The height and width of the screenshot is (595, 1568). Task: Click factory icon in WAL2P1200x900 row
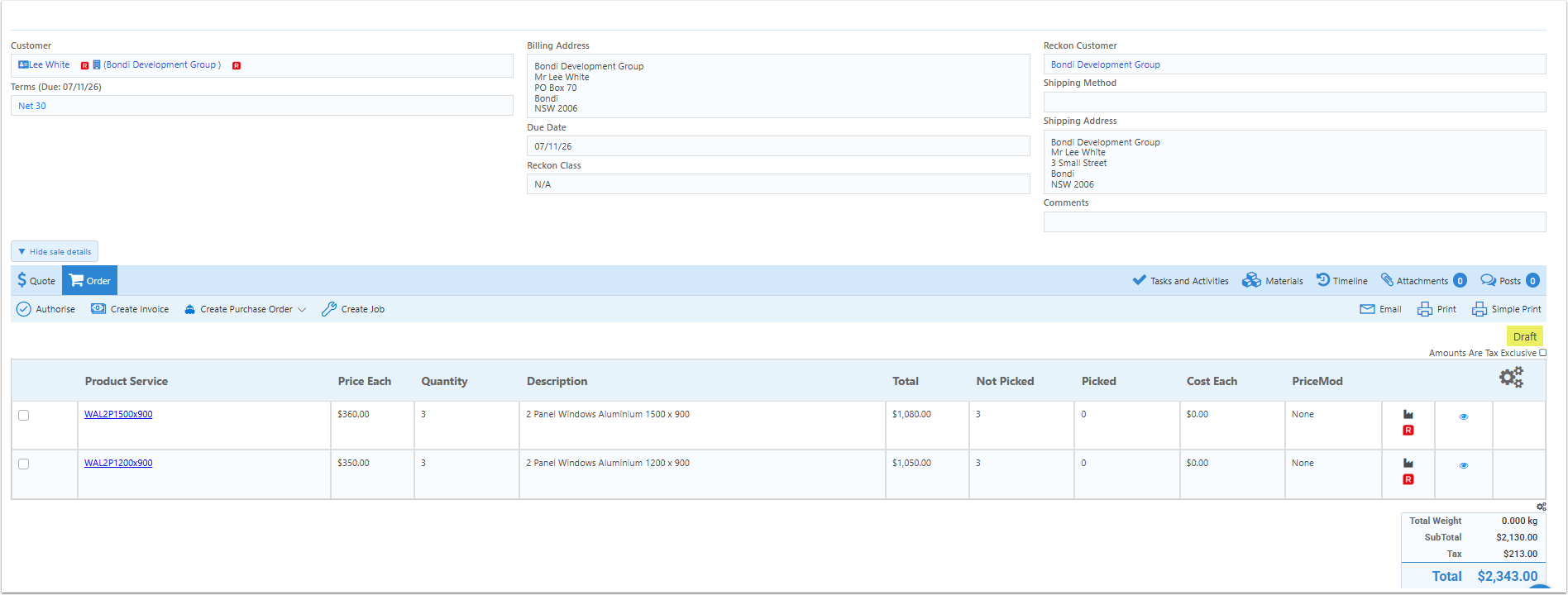[x=1408, y=464]
